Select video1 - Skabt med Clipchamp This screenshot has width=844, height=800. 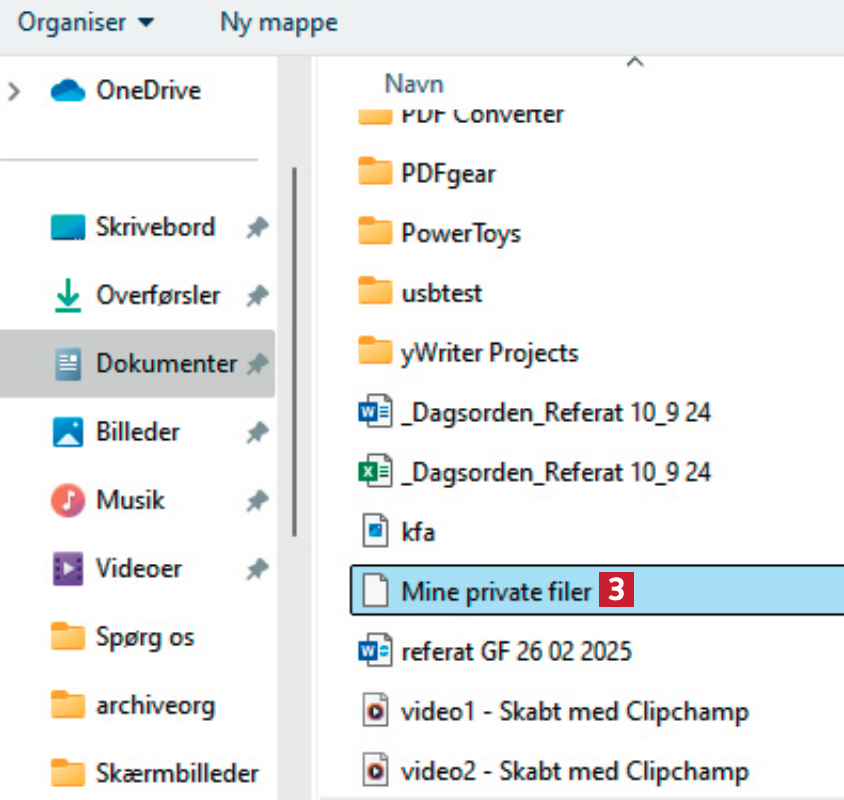[574, 712]
